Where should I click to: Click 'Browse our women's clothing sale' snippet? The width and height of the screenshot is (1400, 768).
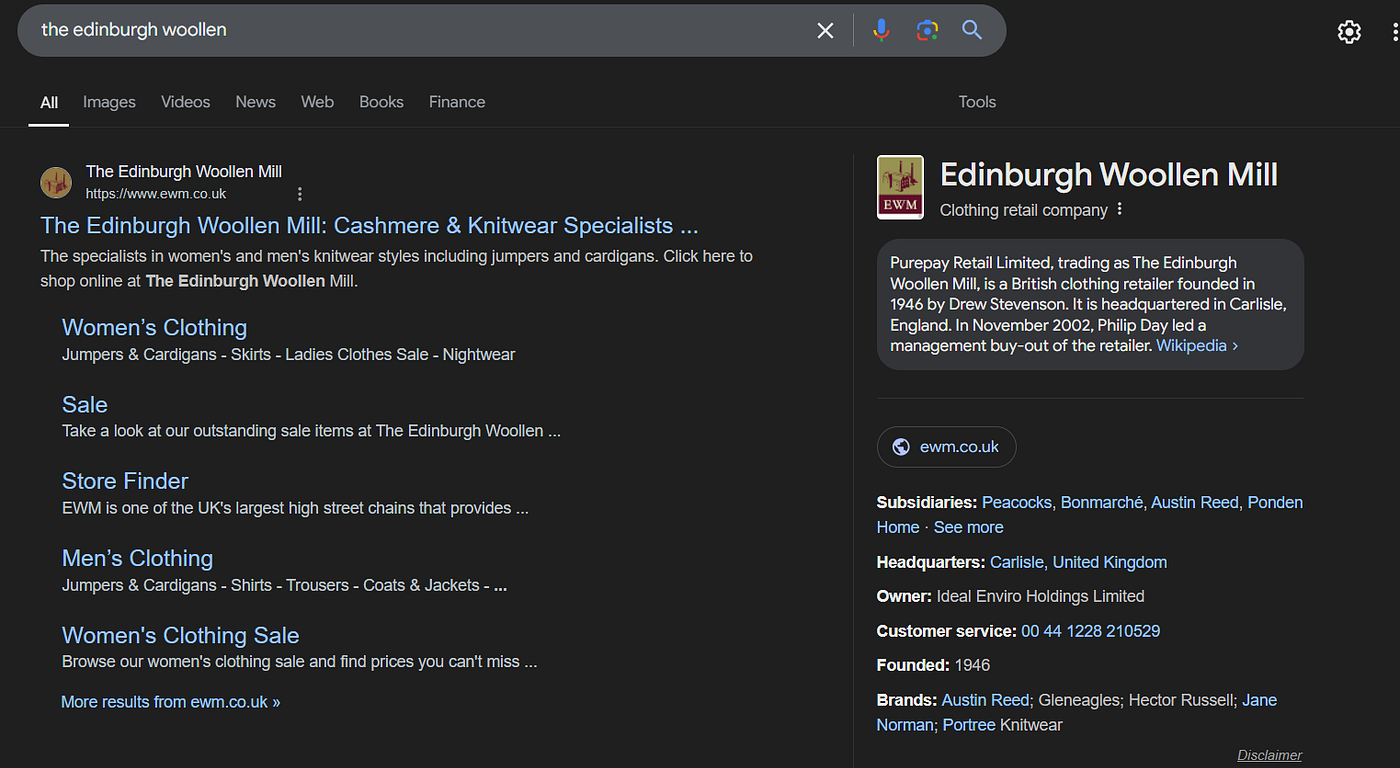(x=300, y=662)
